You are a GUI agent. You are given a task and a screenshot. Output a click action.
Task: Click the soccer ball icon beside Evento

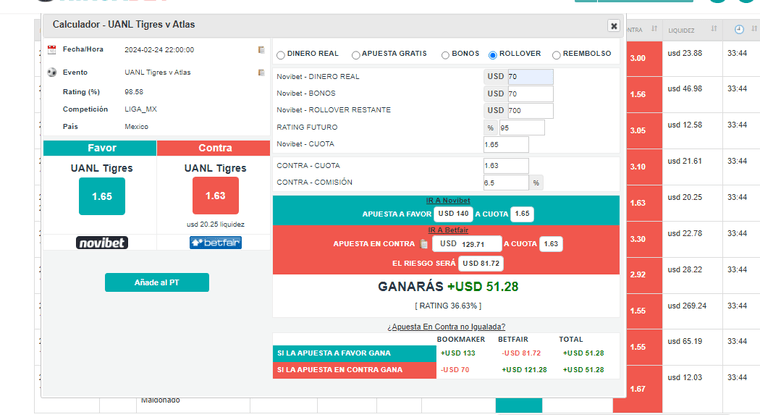click(x=52, y=72)
